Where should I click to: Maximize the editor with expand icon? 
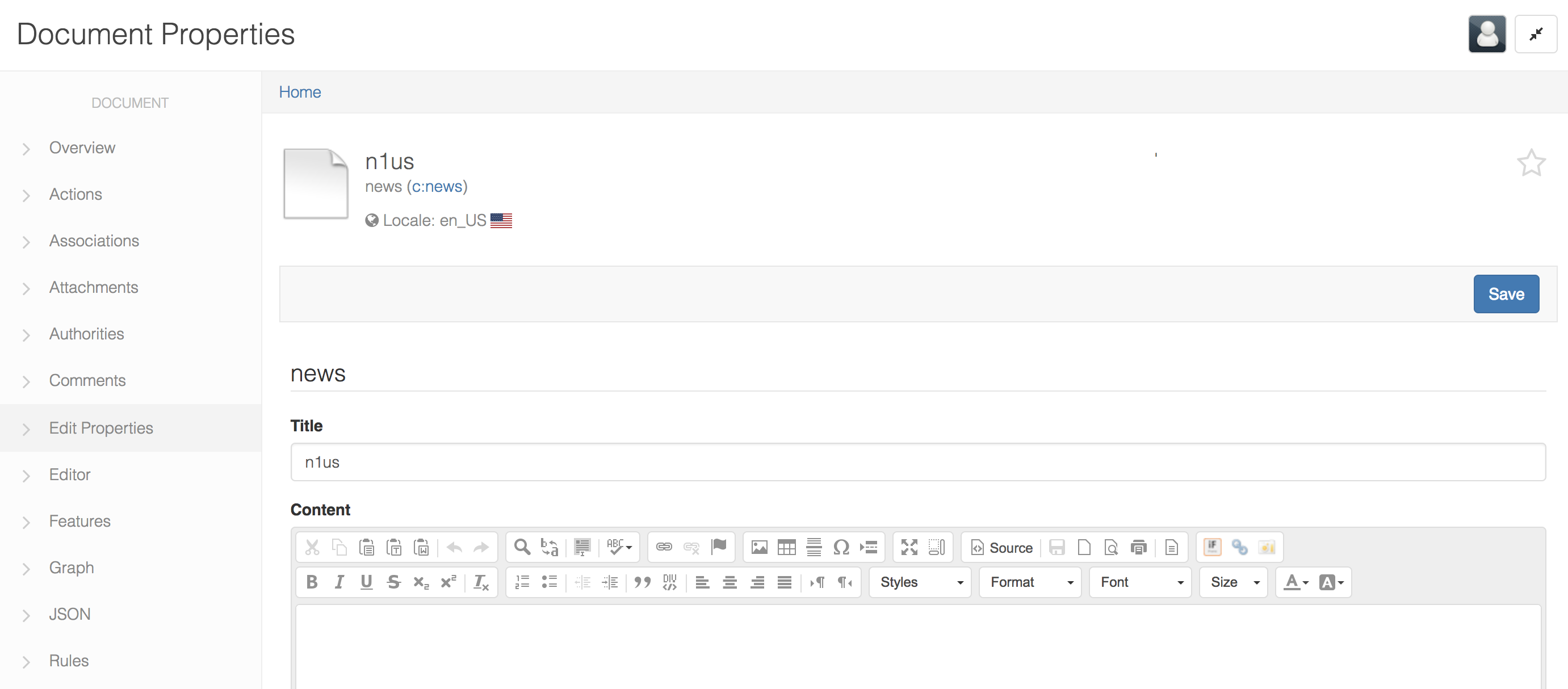909,548
